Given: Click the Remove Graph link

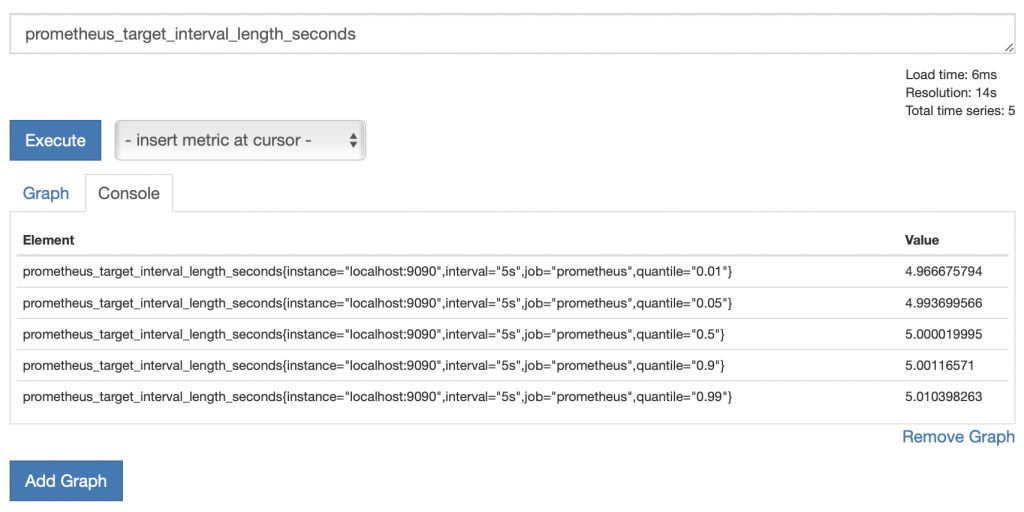Looking at the screenshot, I should (958, 437).
